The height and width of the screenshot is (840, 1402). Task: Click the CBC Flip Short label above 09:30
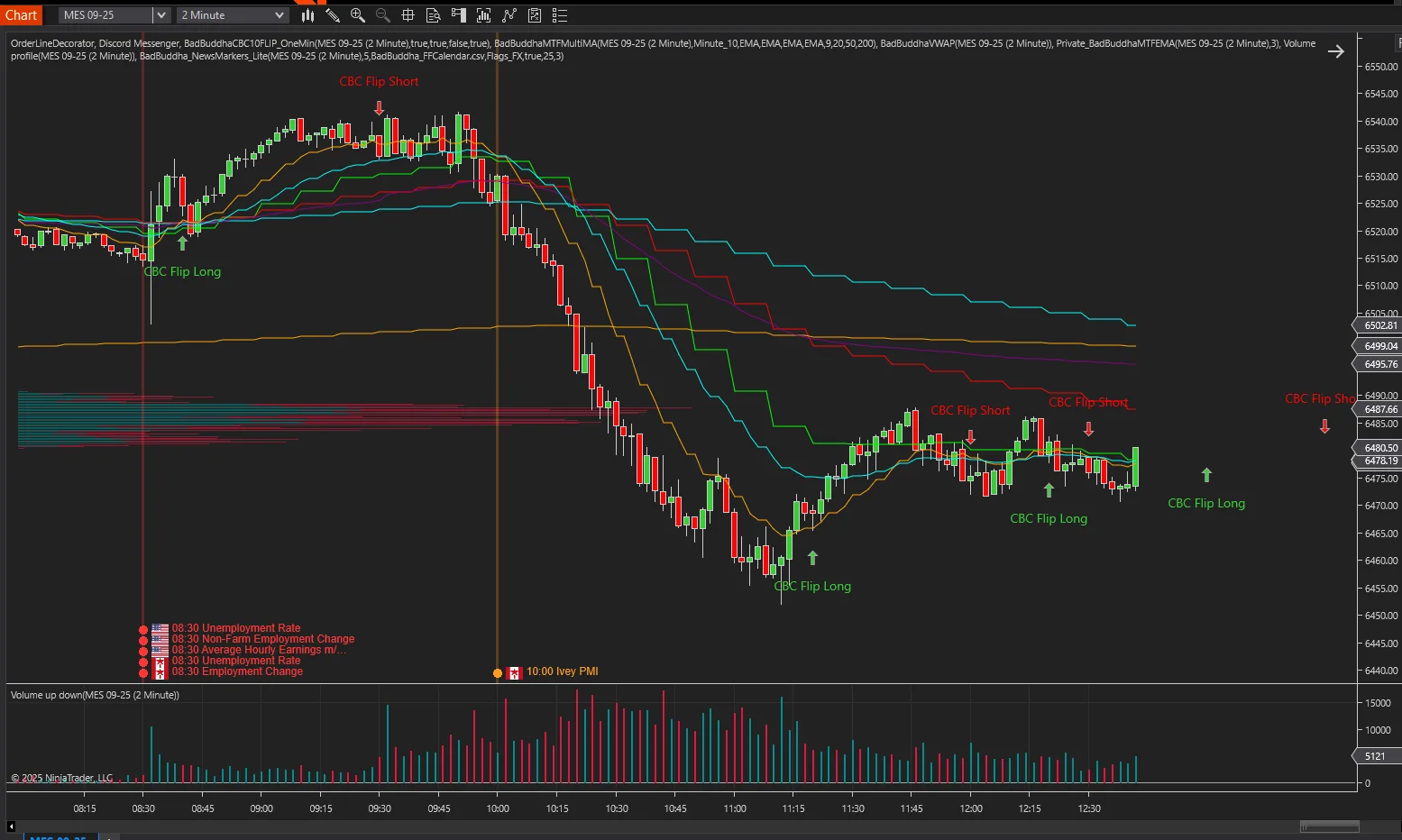379,81
